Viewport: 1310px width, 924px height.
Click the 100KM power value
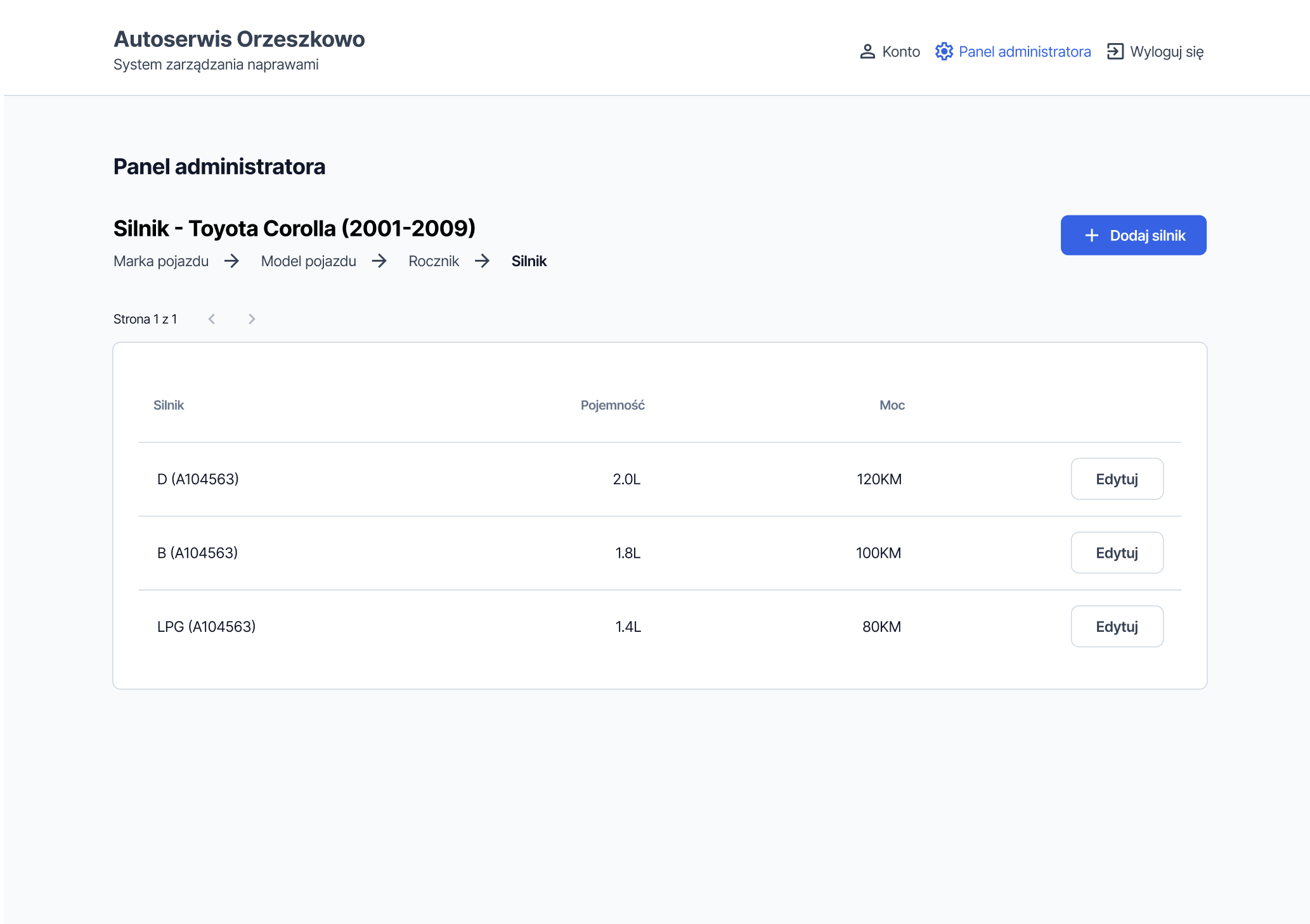(878, 553)
